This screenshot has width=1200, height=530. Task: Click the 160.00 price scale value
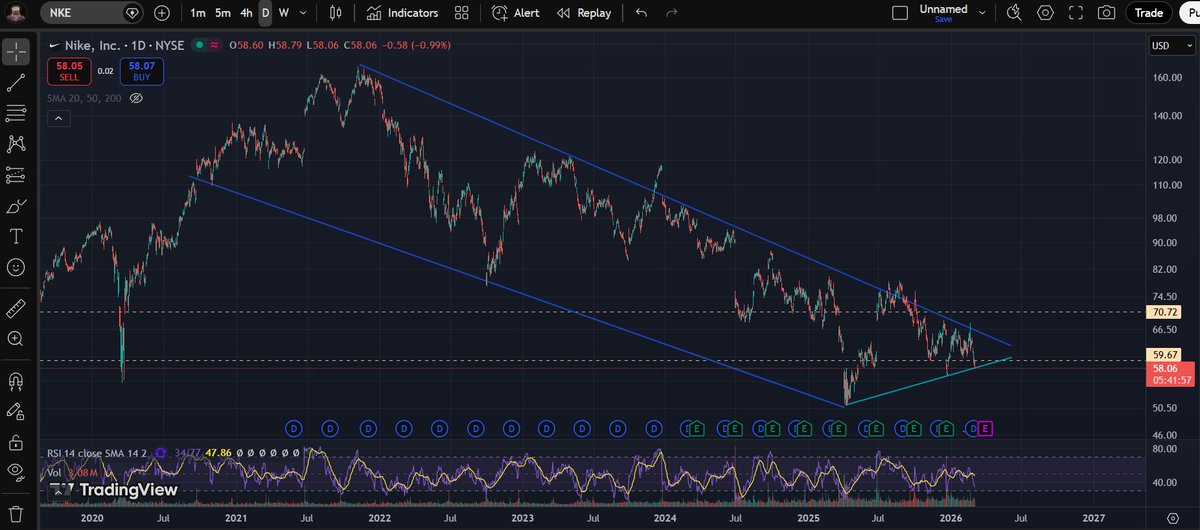coord(1166,77)
